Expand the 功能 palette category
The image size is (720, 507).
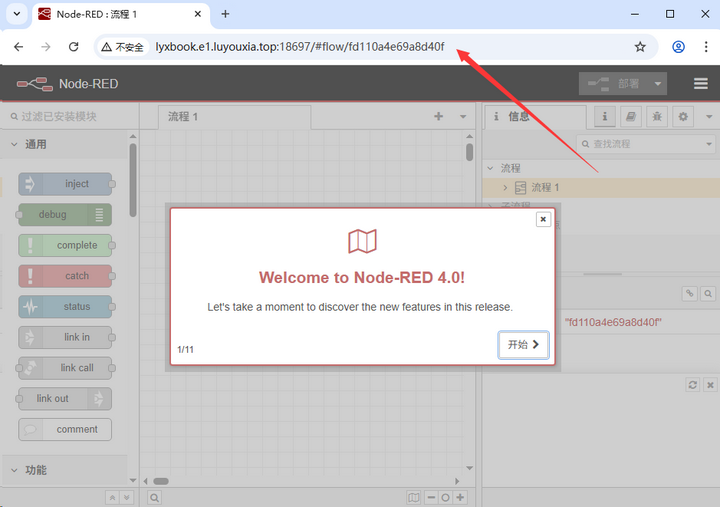pyautogui.click(x=64, y=470)
